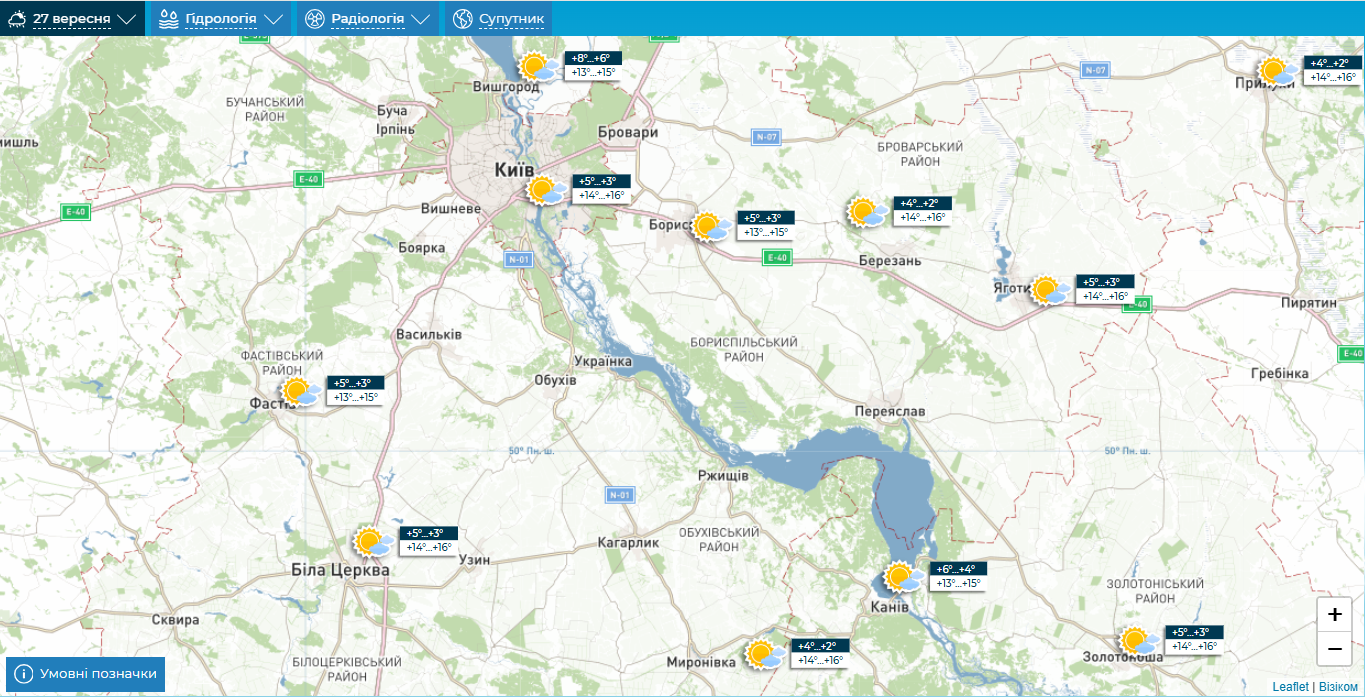Expand the Радіологія dropdown menu
Viewport: 1365px width, 697px height.
click(367, 19)
